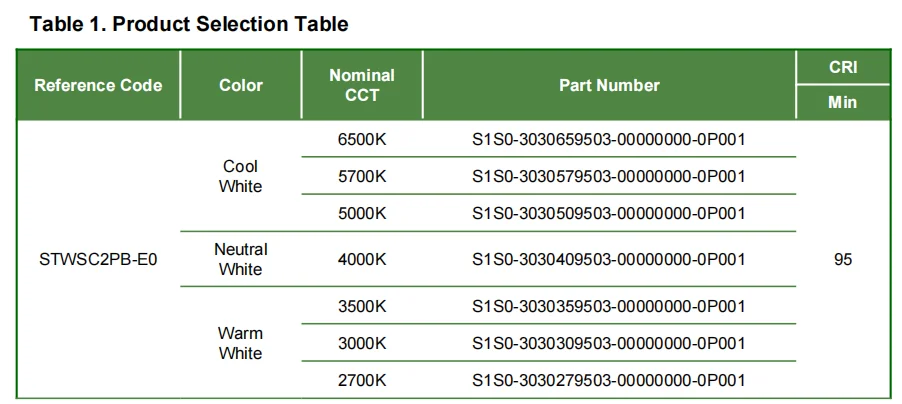
Task: Select part number S1S0-3030659503-00000000-0P001
Action: [609, 140]
